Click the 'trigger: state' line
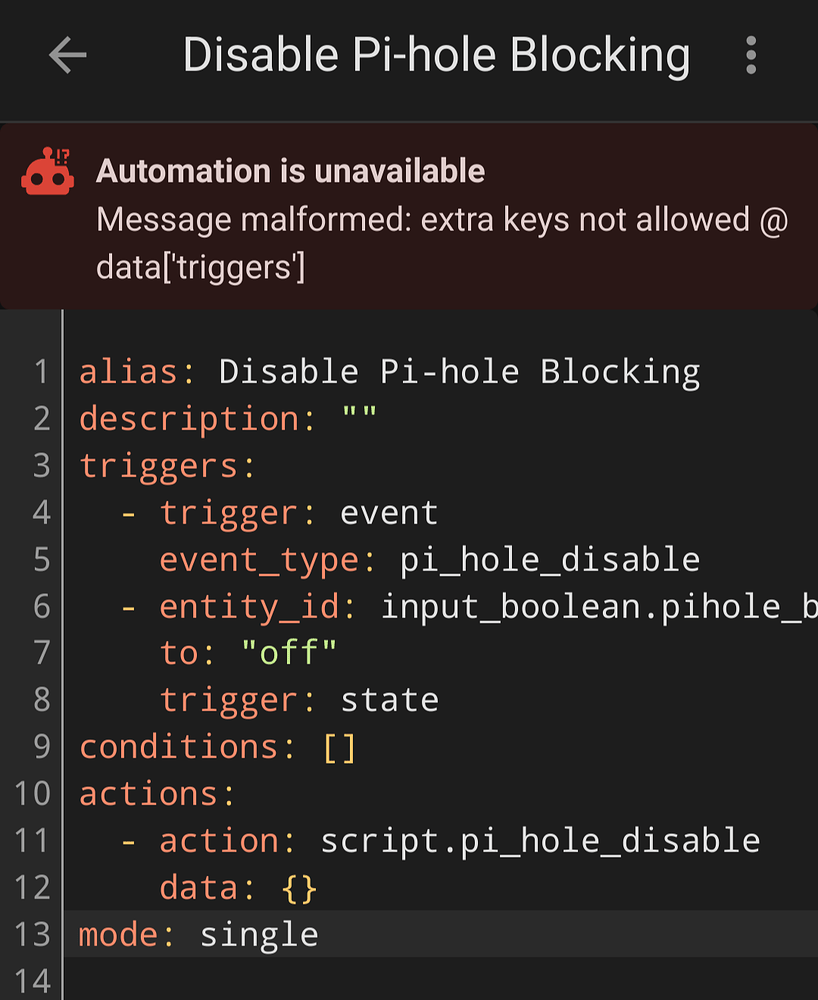Screen dimensions: 818x1000 click(x=300, y=699)
